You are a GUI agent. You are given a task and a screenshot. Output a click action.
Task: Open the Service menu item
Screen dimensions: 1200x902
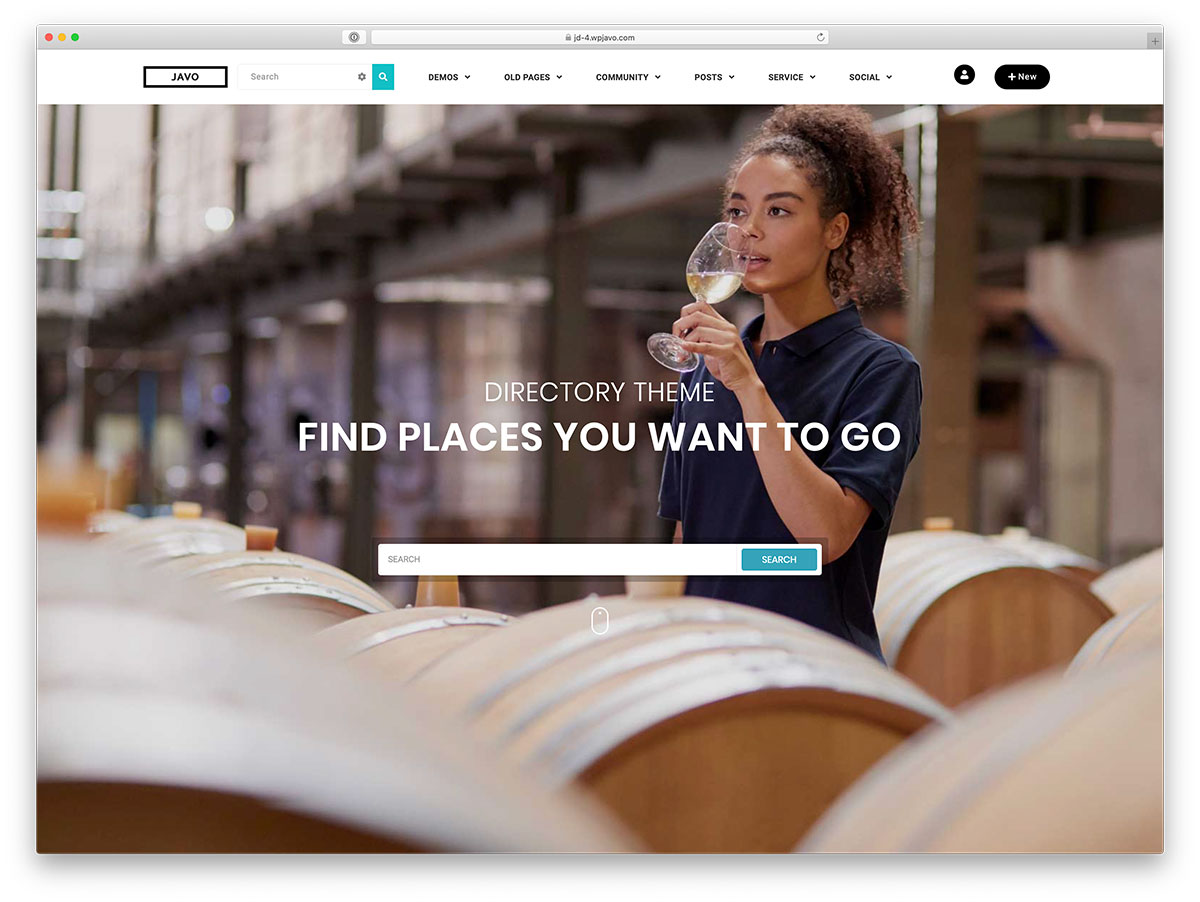[x=792, y=77]
